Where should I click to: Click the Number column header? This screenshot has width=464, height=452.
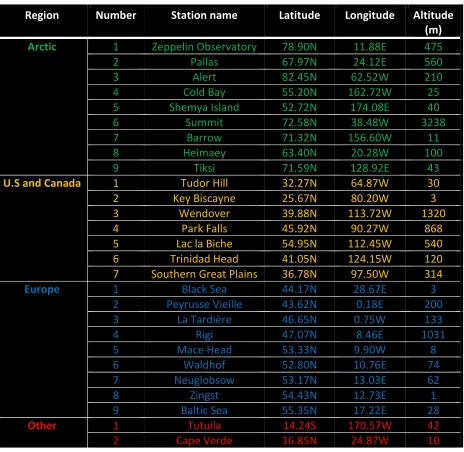click(x=116, y=15)
